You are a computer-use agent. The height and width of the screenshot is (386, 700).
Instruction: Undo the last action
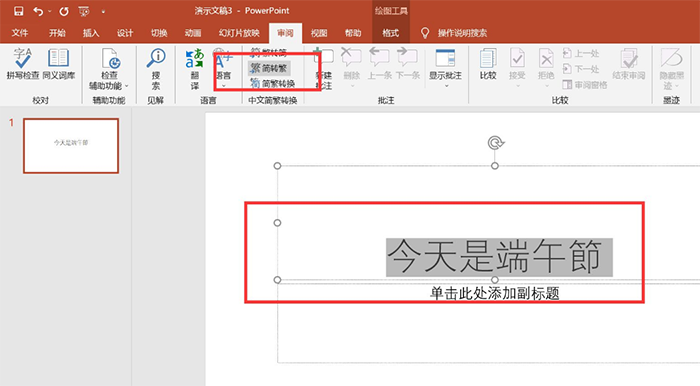[x=38, y=11]
